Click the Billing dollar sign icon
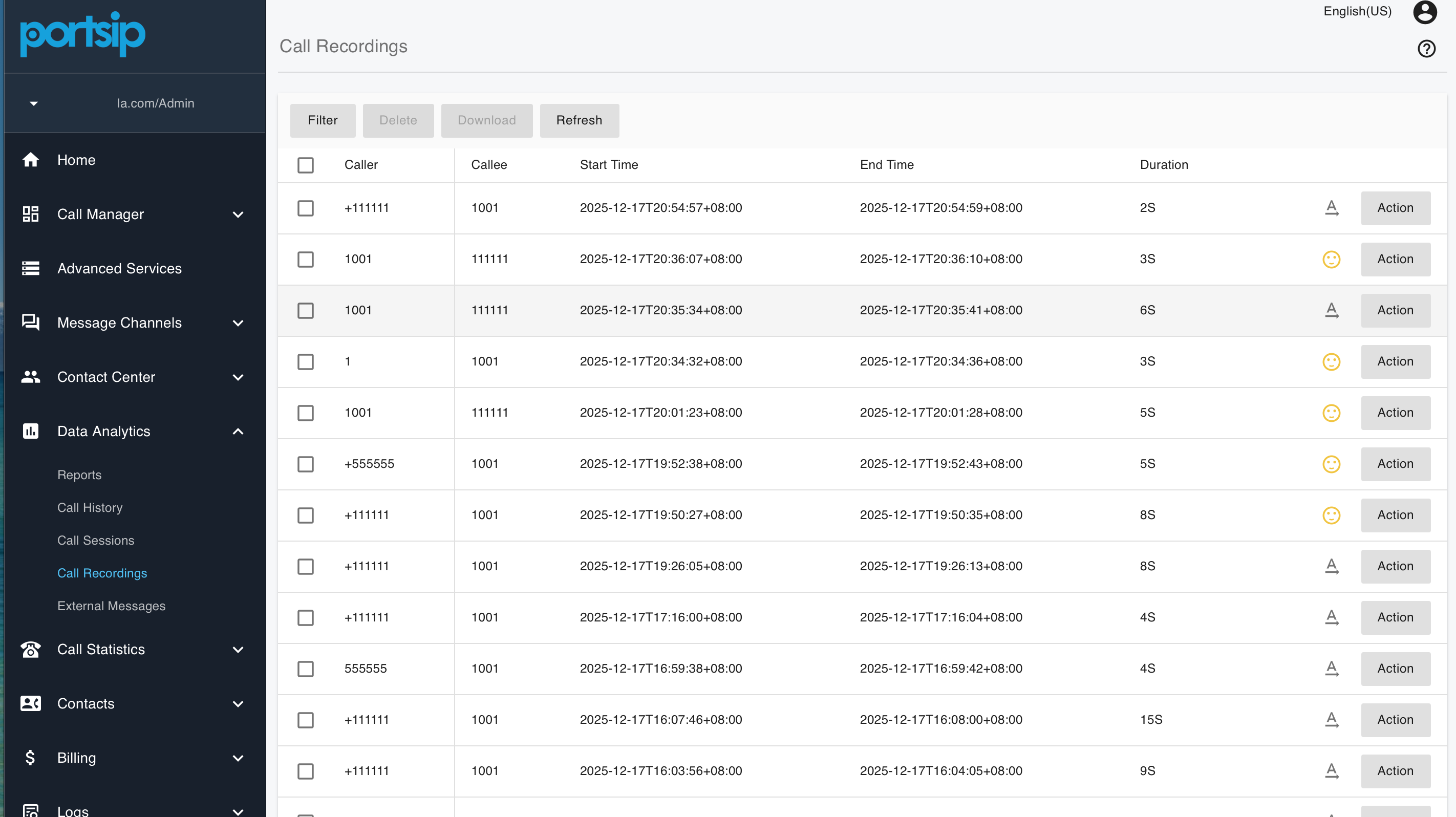1456x817 pixels. point(31,758)
